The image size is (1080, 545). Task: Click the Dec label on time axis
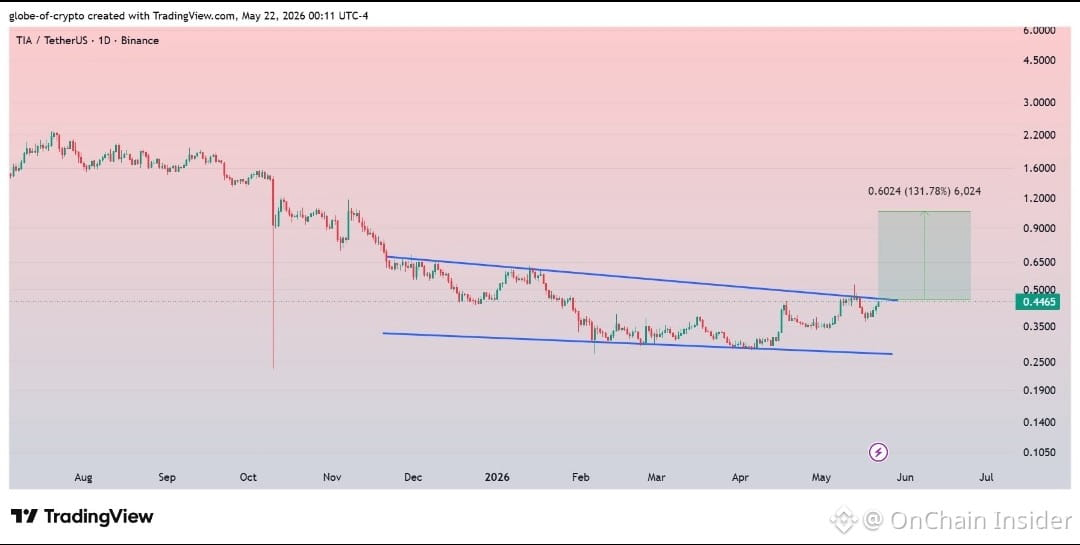coord(413,477)
